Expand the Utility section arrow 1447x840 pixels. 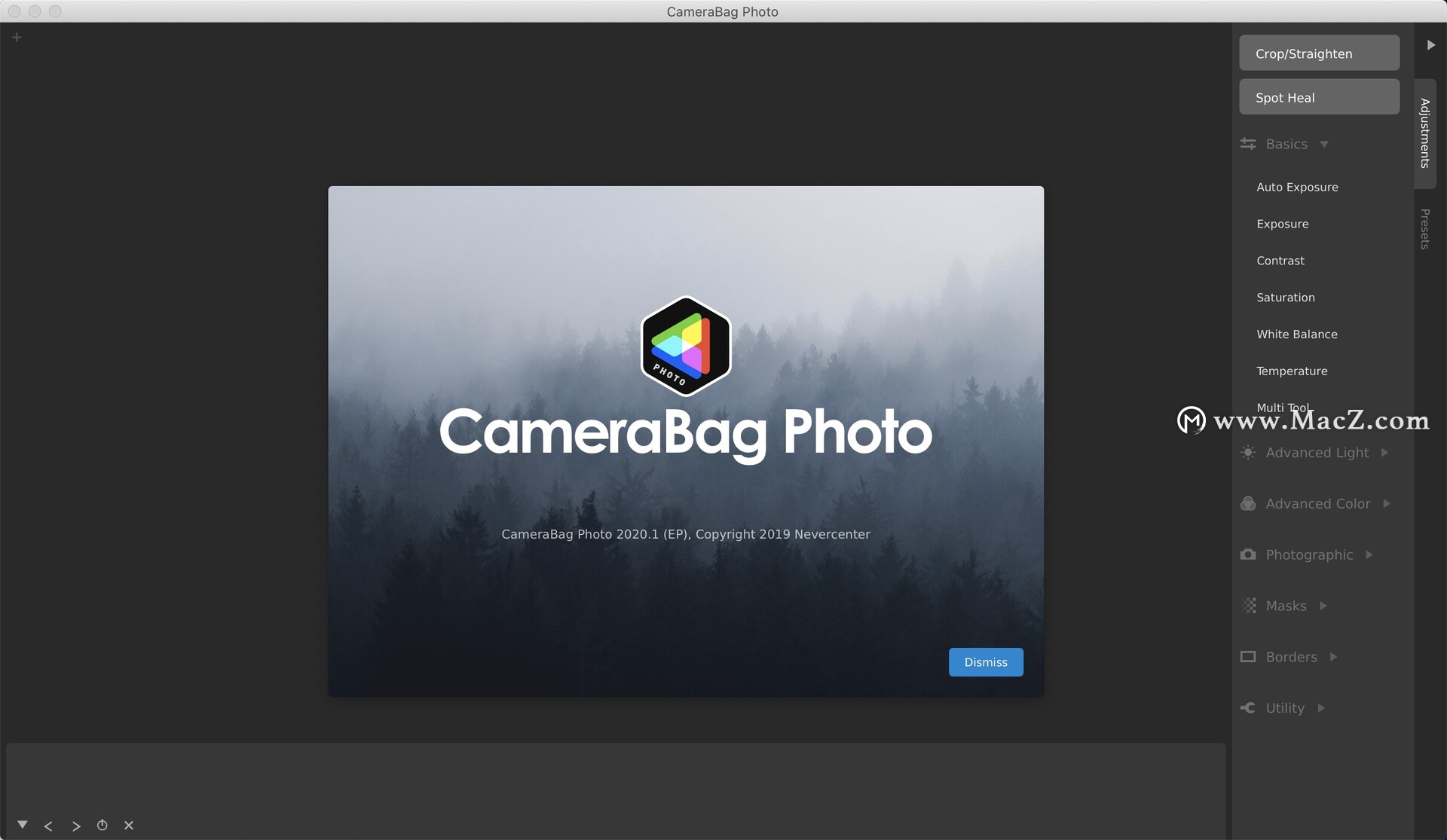pyautogui.click(x=1320, y=708)
